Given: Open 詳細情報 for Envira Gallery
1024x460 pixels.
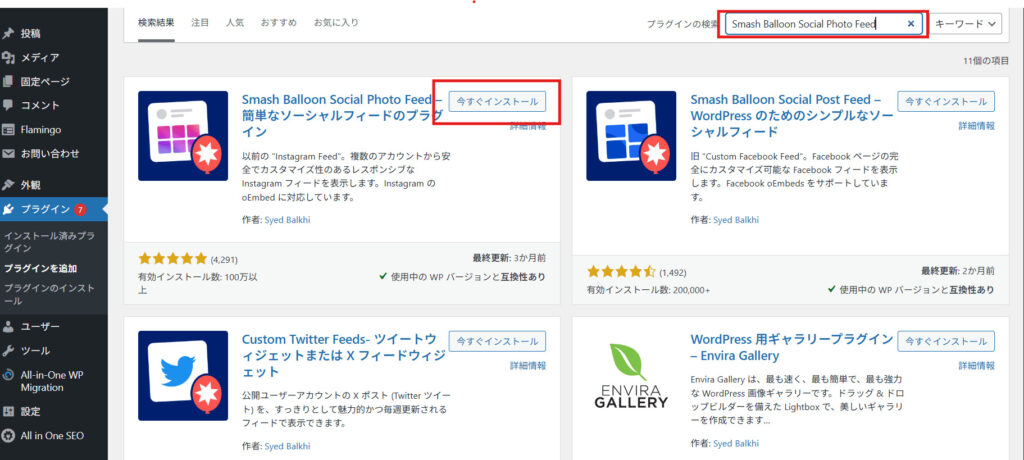Looking at the screenshot, I should [977, 366].
